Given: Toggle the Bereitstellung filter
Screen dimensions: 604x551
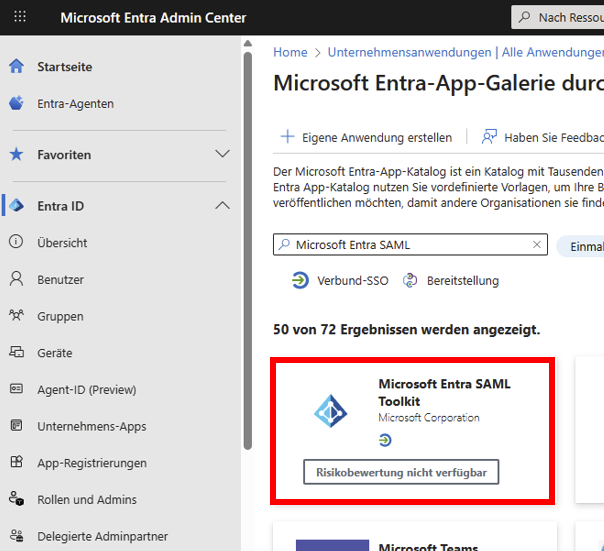Looking at the screenshot, I should click(x=451, y=281).
